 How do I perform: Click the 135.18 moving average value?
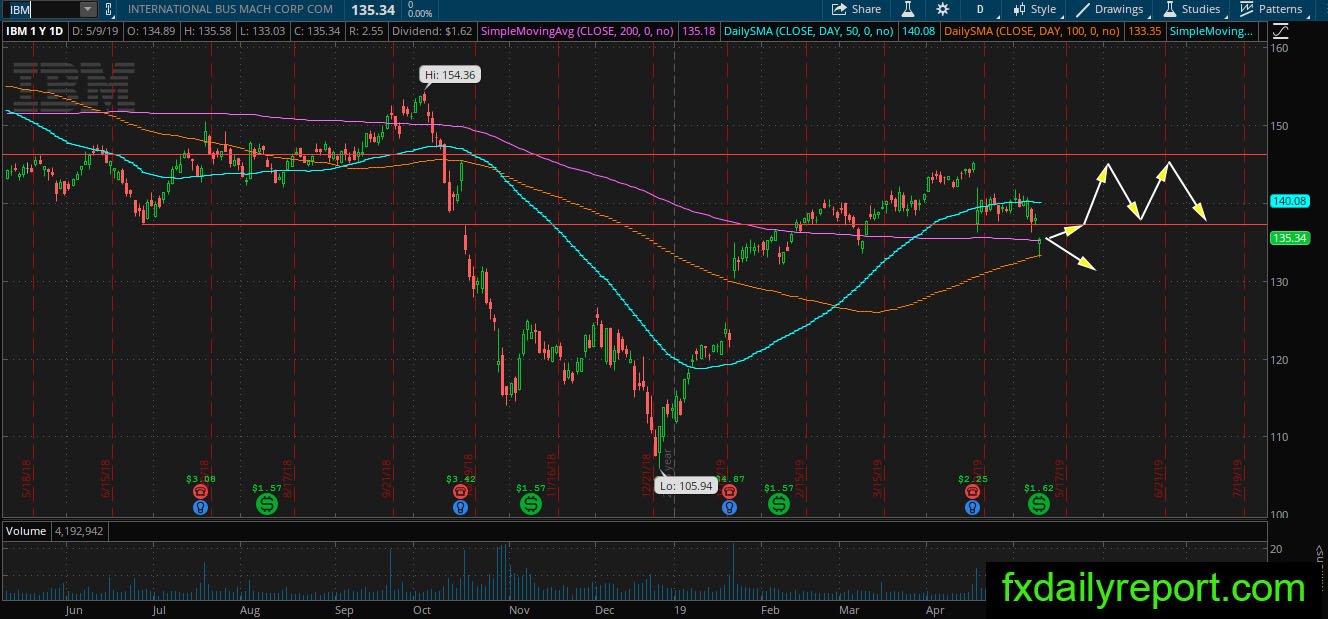click(x=699, y=31)
